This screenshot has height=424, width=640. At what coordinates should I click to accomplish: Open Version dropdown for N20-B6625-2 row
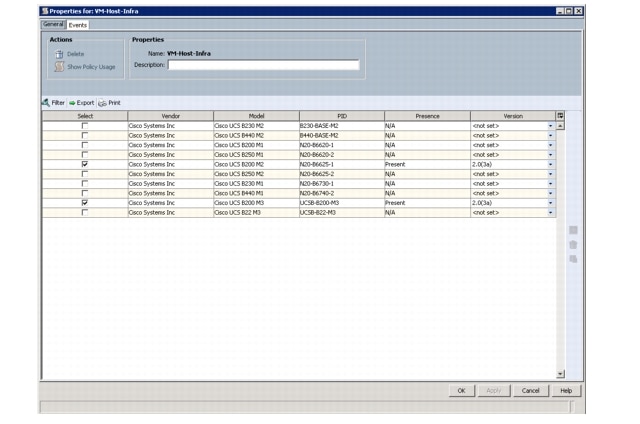pyautogui.click(x=551, y=174)
